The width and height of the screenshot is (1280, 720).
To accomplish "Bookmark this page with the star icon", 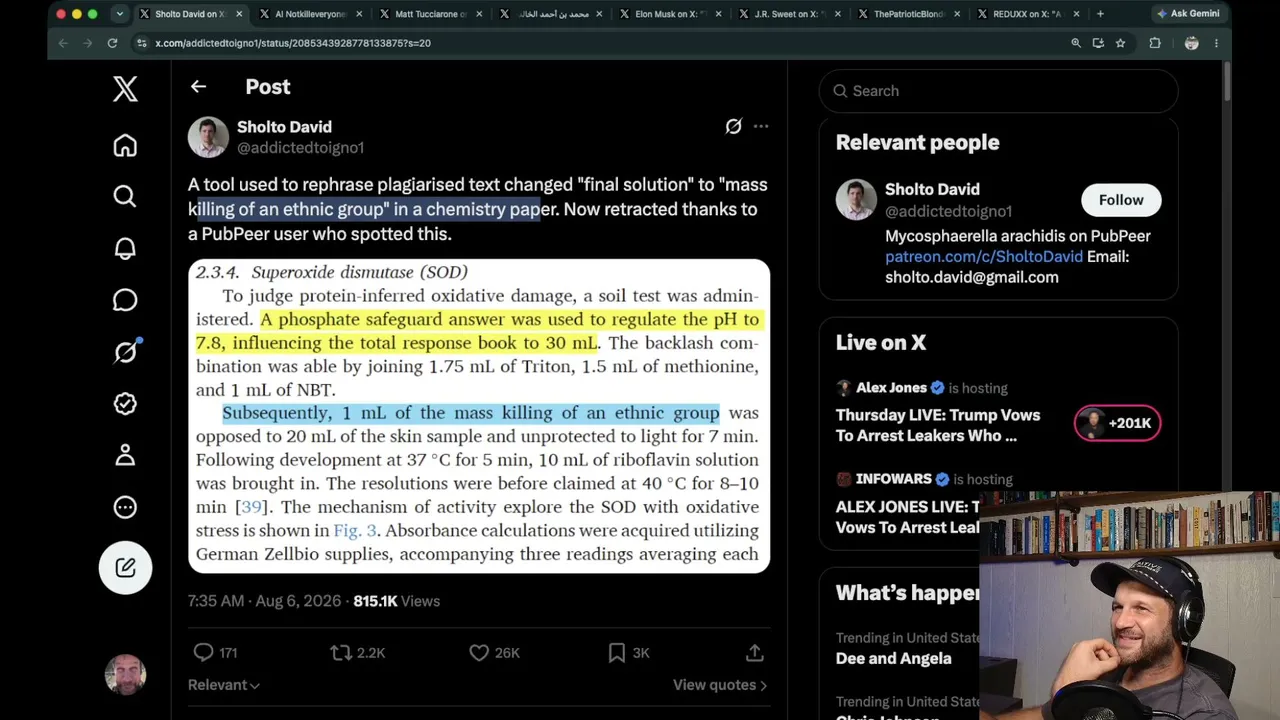I will (1120, 43).
